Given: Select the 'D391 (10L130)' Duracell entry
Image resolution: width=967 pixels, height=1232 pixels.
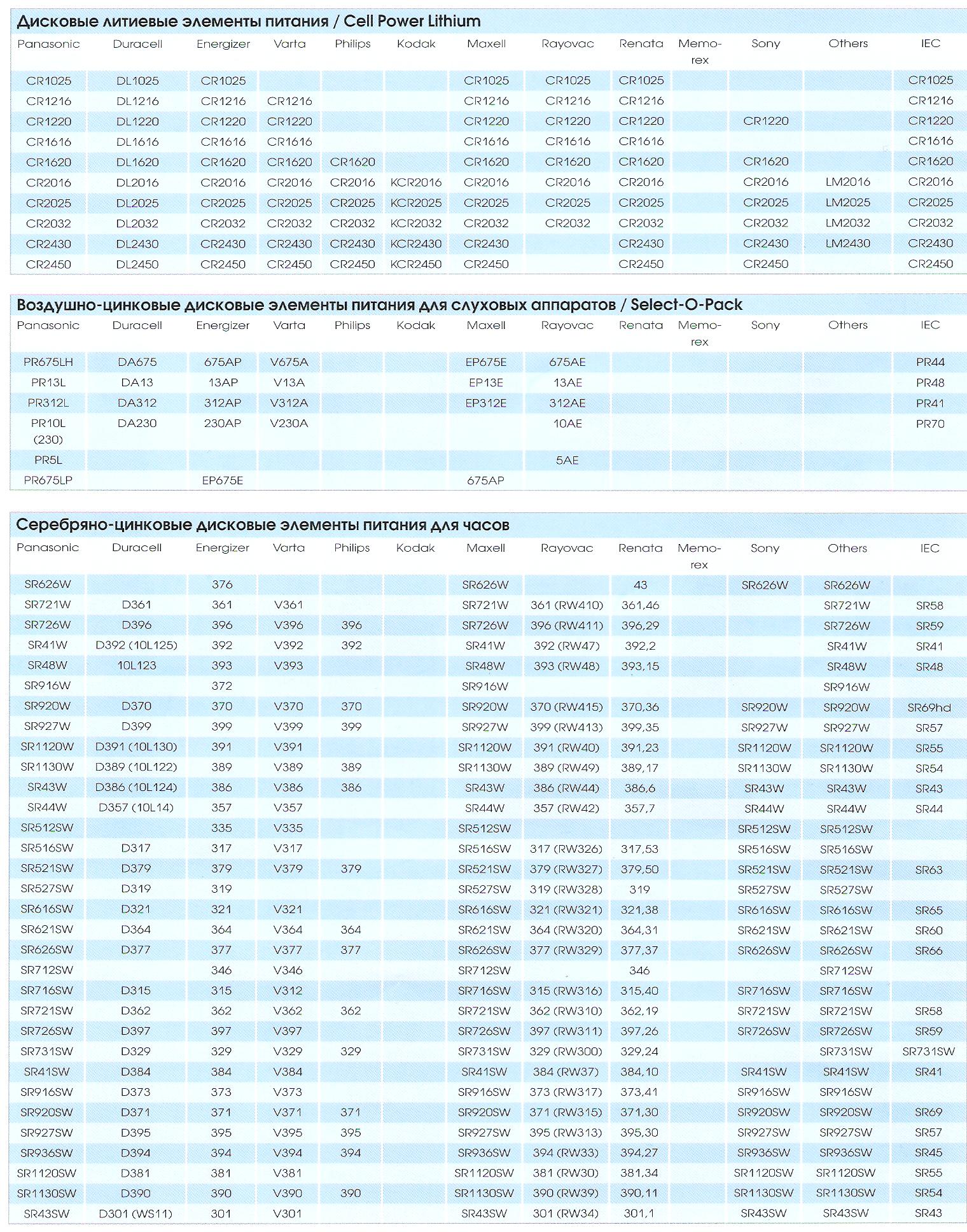Looking at the screenshot, I should point(136,746).
